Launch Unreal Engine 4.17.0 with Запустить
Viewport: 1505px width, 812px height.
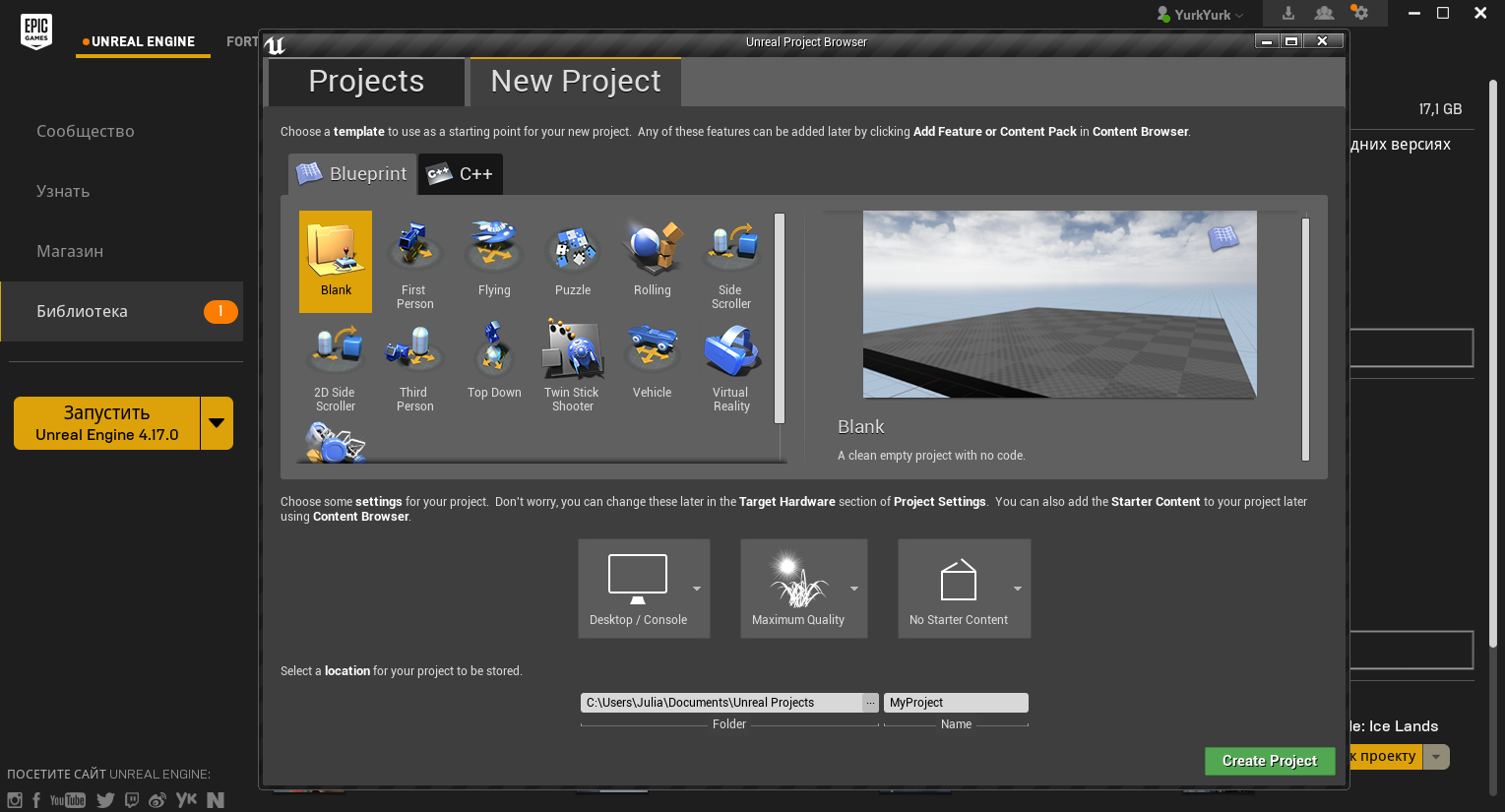[x=106, y=423]
